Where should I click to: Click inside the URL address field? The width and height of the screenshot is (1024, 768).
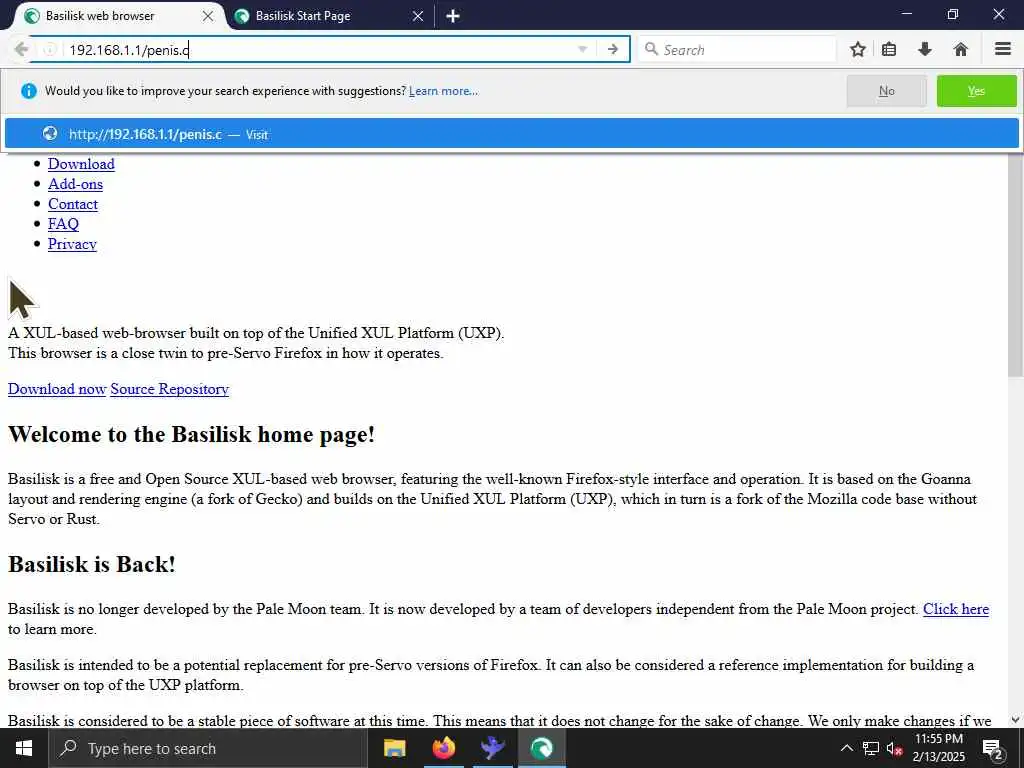[x=320, y=50]
